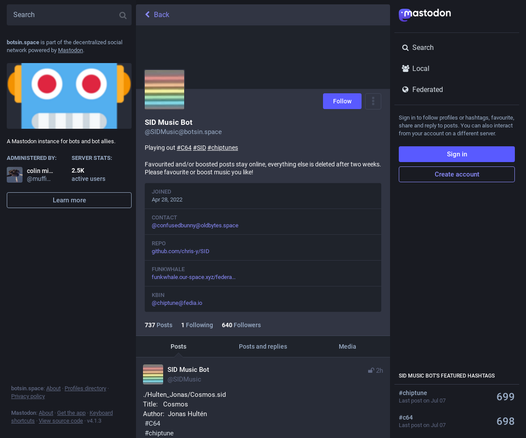Image resolution: width=526 pixels, height=438 pixels.
Task: Click the 'Apr 28, 2022' joined date
Action: [x=167, y=200]
